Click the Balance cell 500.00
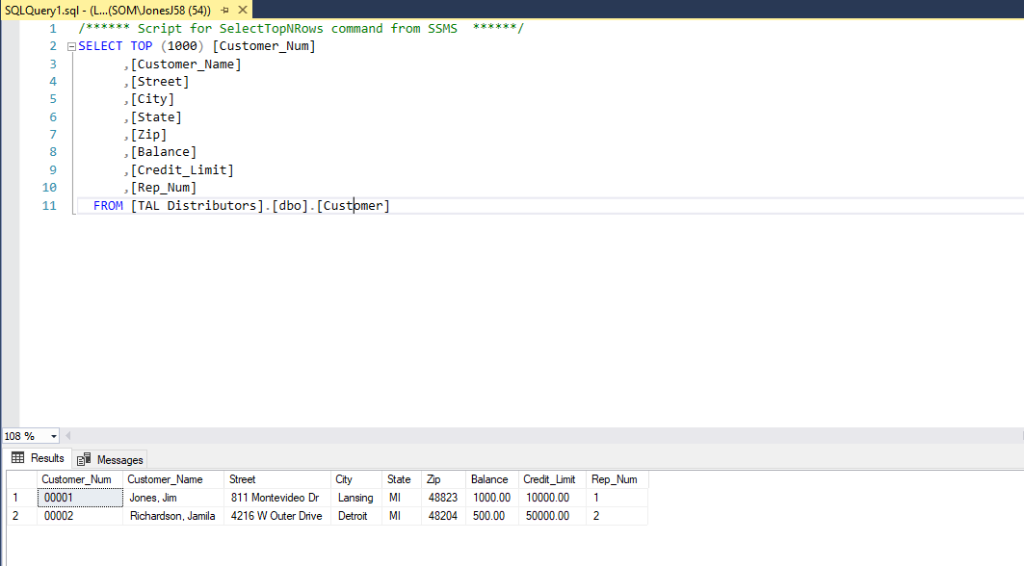 tap(492, 516)
